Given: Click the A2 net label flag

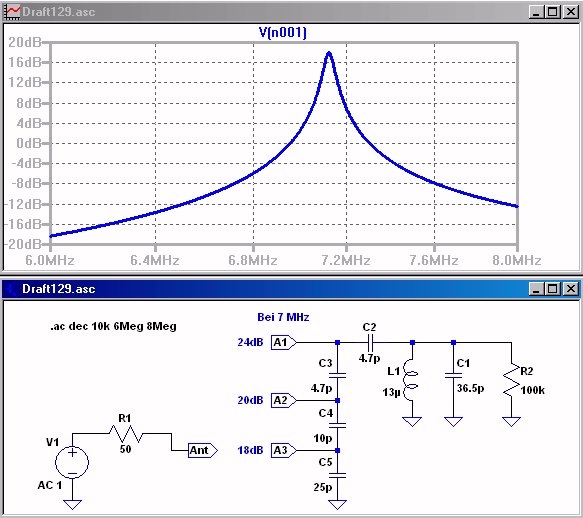Looking at the screenshot, I should 284,400.
